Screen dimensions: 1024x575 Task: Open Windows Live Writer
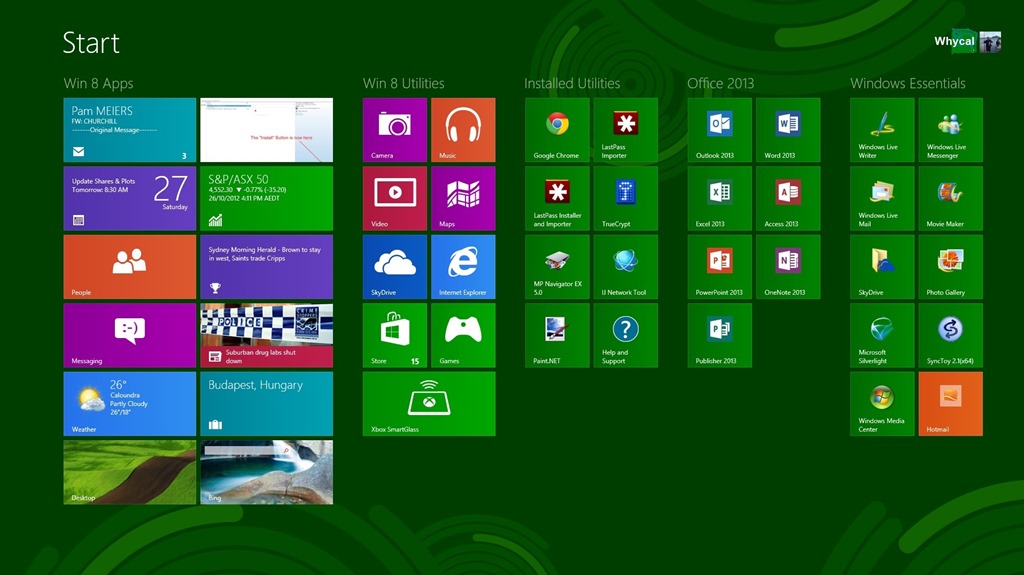(882, 130)
